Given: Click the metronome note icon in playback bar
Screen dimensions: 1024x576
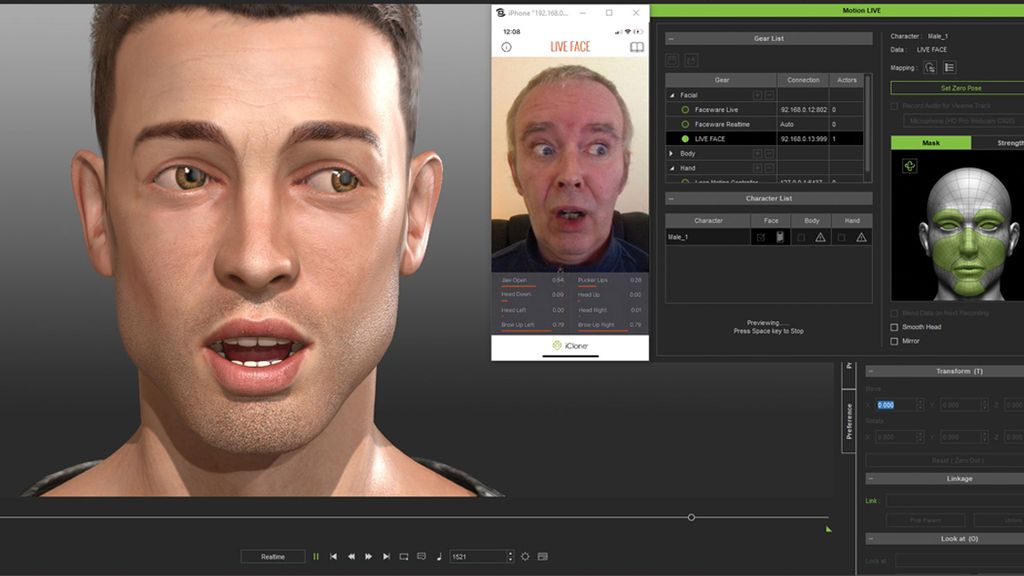Looking at the screenshot, I should pyautogui.click(x=439, y=556).
